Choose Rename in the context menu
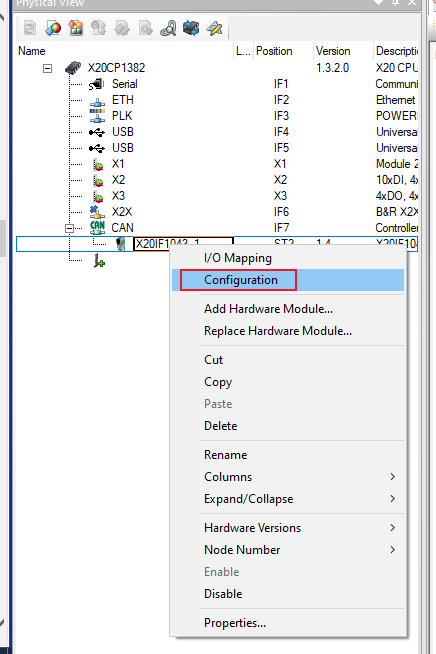The height and width of the screenshot is (654, 436). (225, 455)
